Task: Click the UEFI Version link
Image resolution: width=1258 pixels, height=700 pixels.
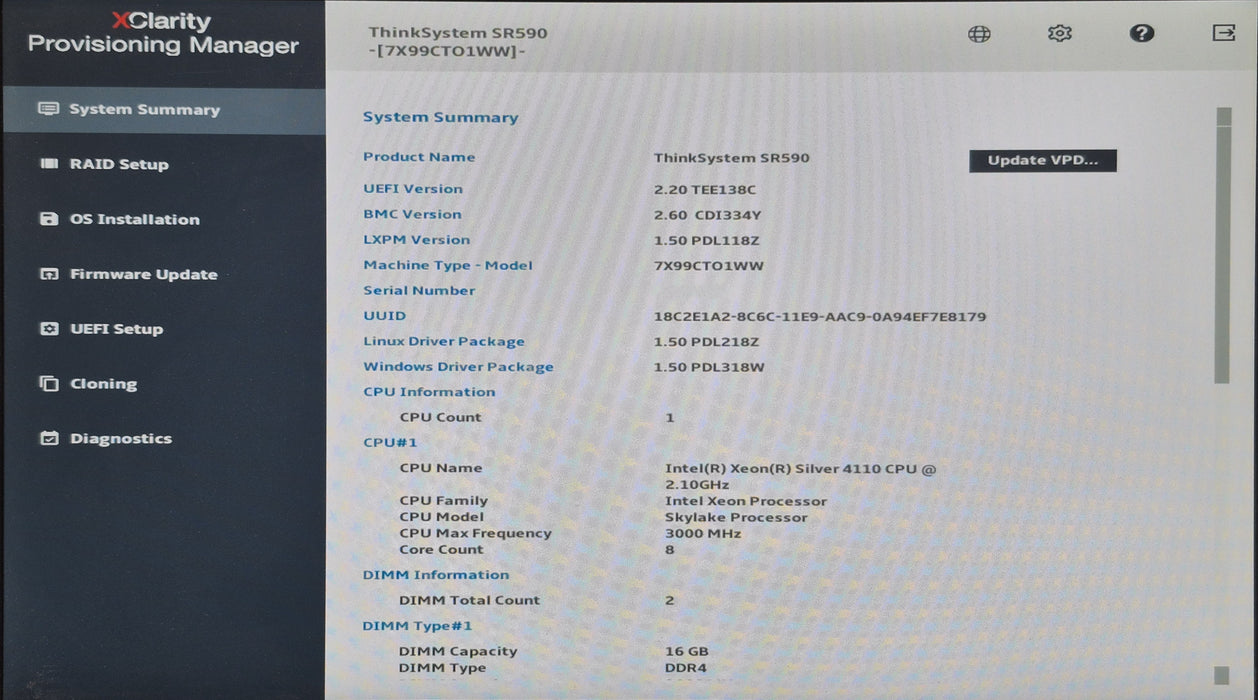Action: click(412, 189)
